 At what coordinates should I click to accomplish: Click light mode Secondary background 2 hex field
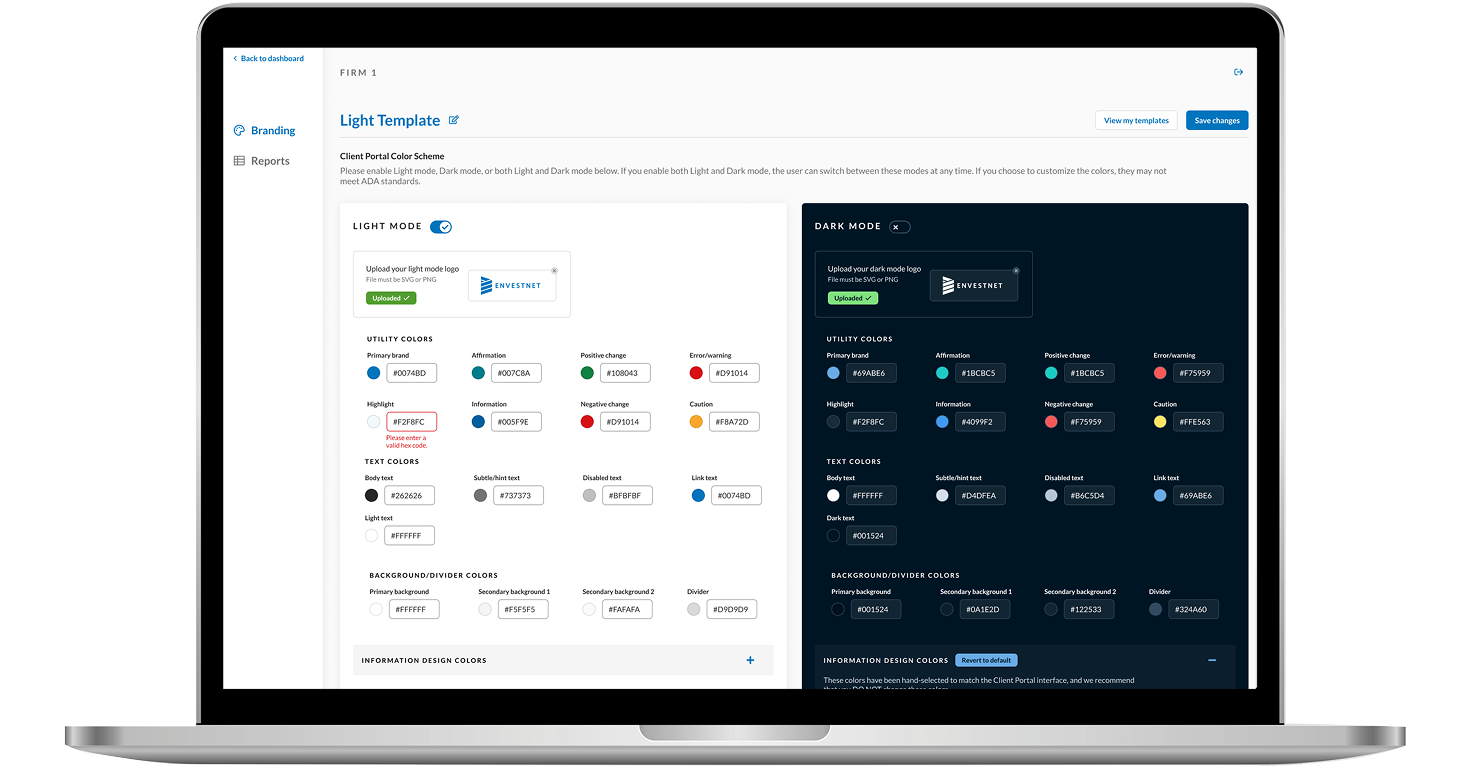[x=628, y=609]
